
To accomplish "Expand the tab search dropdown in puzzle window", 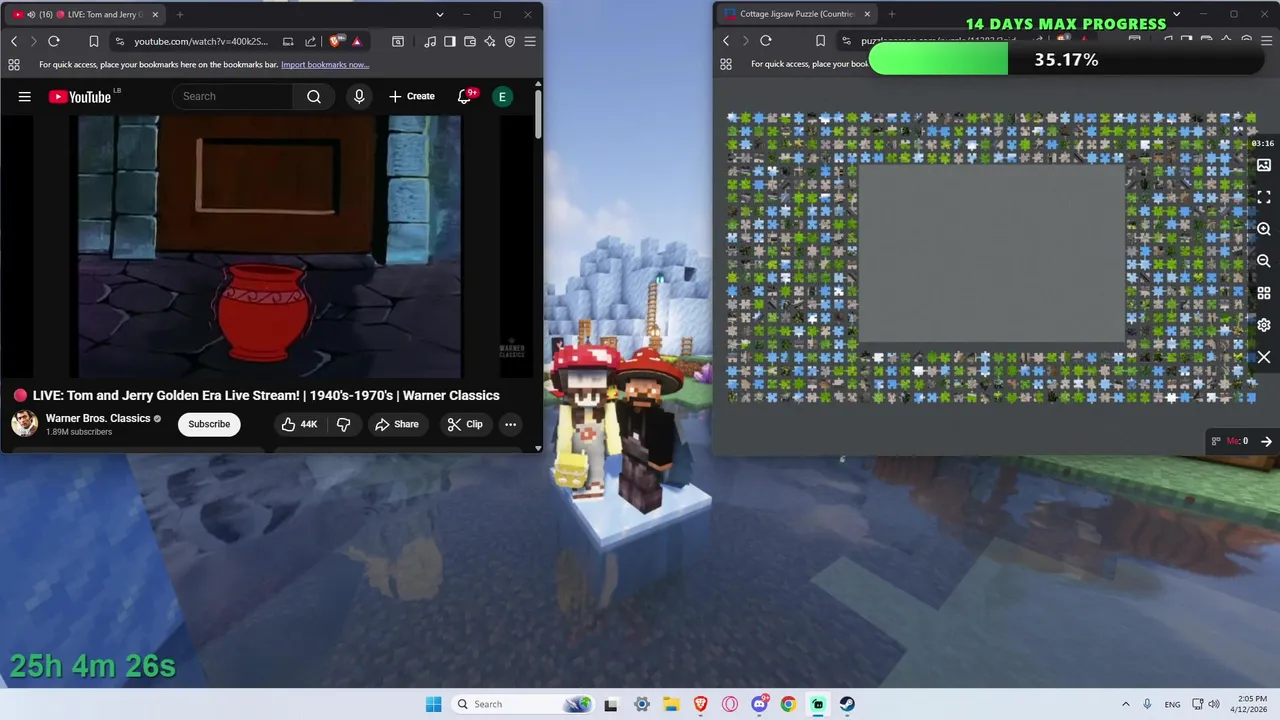I will (1176, 14).
